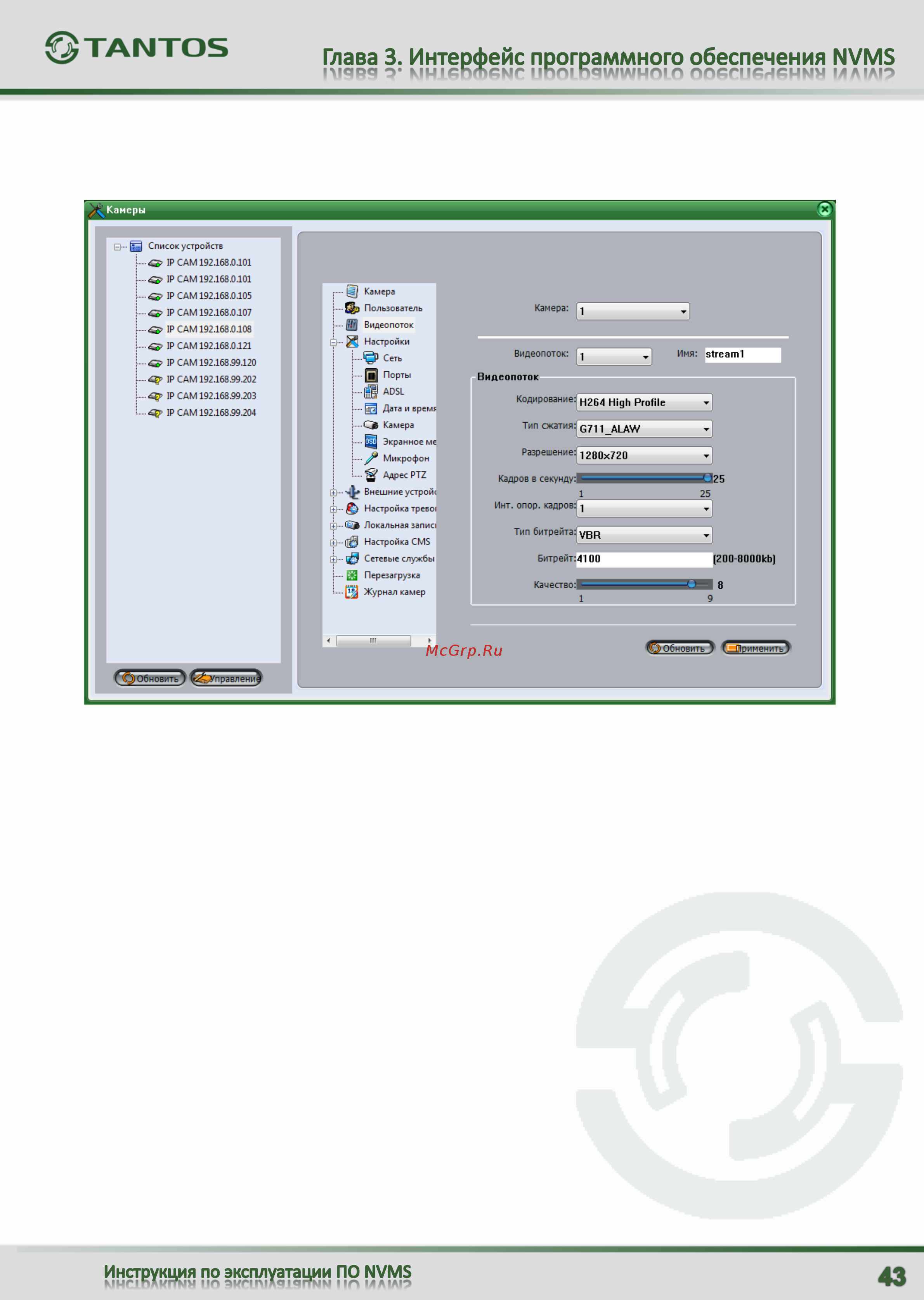Expand the Локальная запись node

point(333,526)
